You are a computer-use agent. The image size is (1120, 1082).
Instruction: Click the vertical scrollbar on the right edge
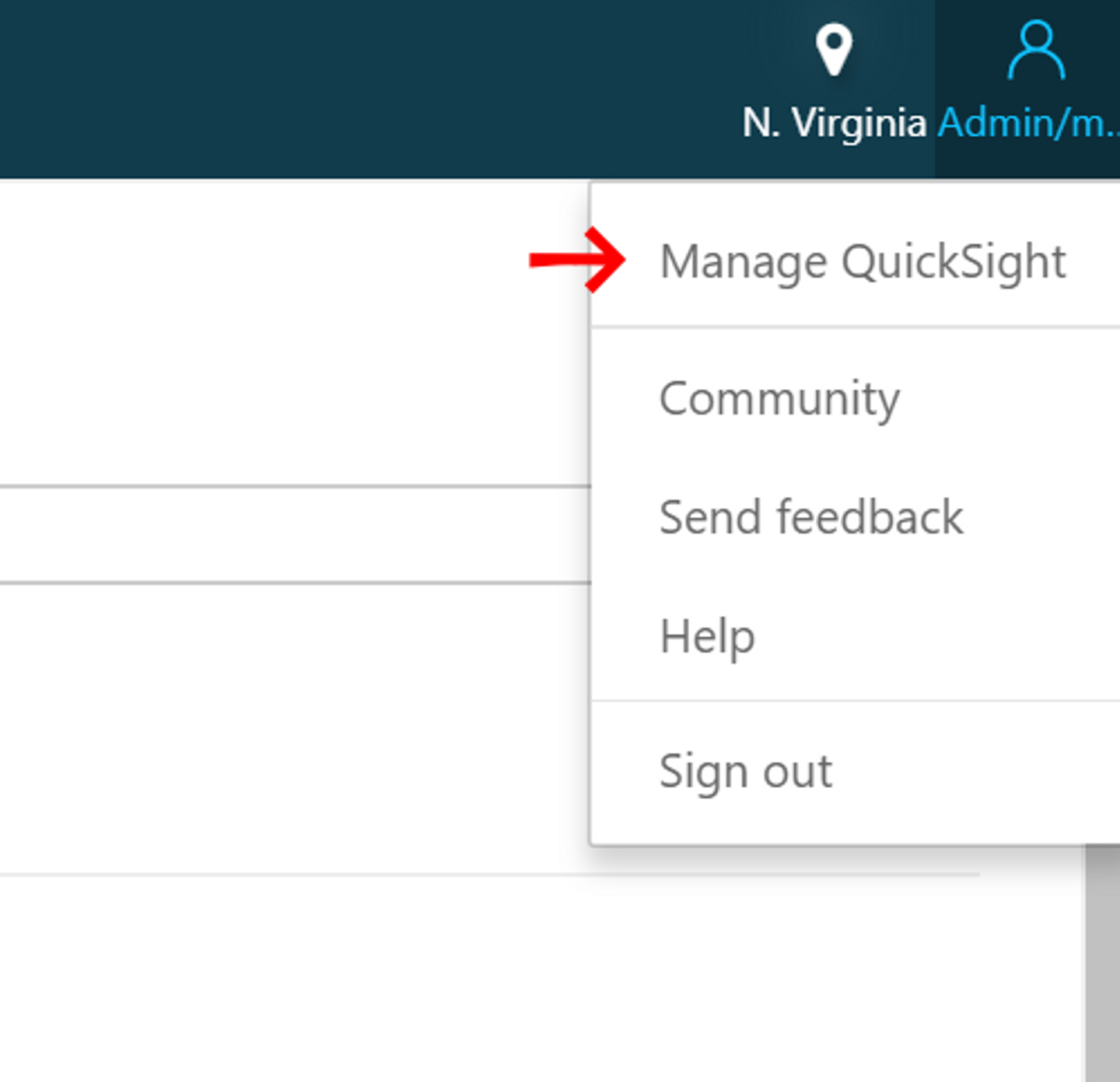tap(1101, 965)
